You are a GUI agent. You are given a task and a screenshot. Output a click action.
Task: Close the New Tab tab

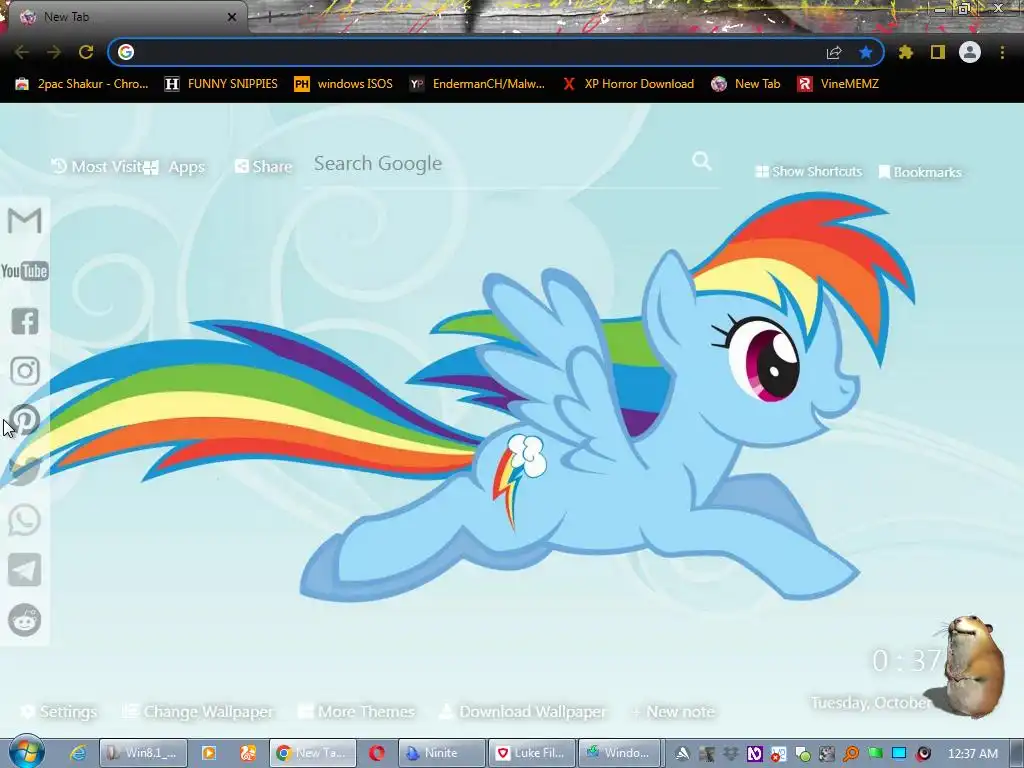coord(232,17)
